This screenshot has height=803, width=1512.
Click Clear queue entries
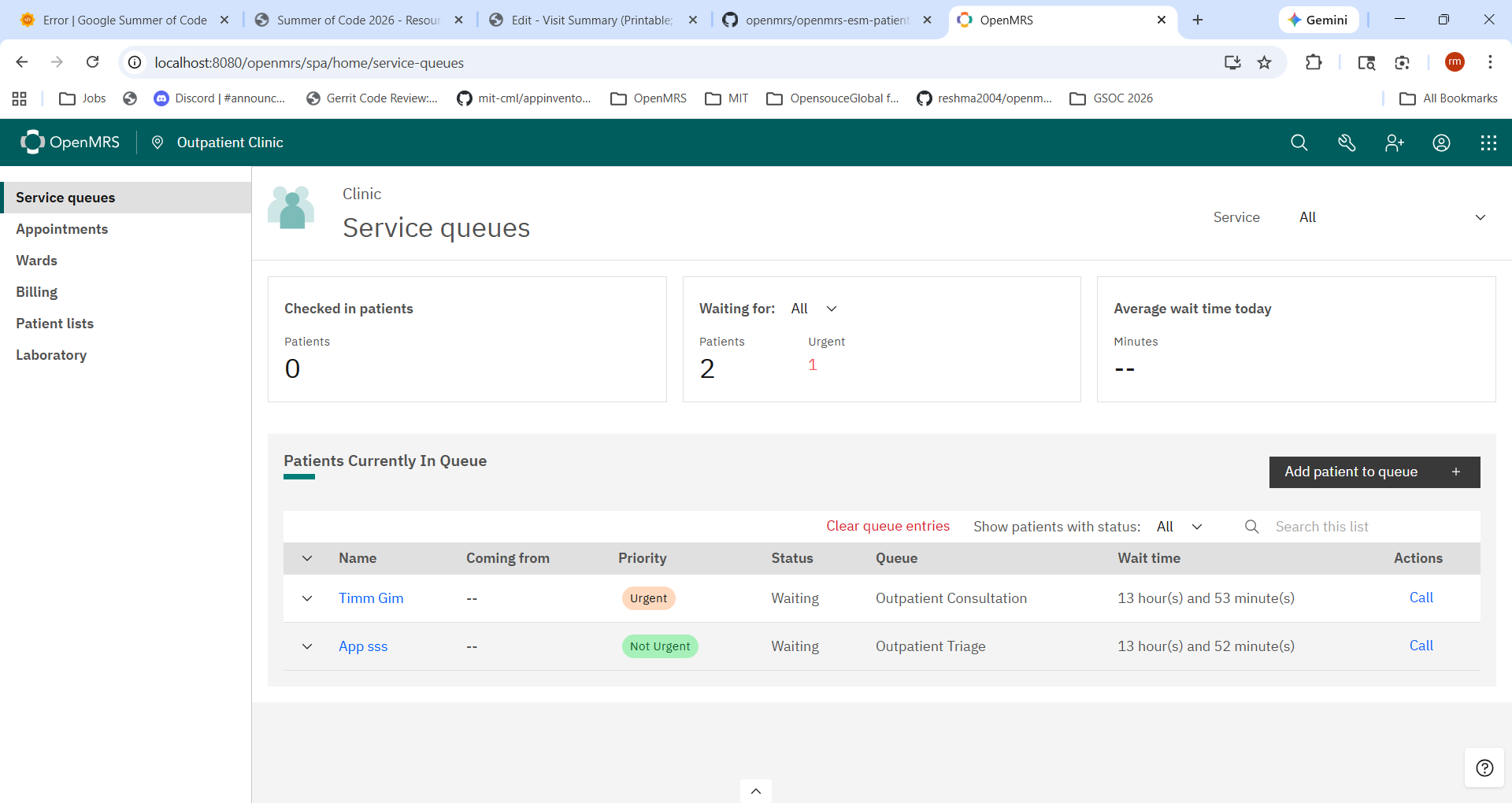(x=888, y=526)
